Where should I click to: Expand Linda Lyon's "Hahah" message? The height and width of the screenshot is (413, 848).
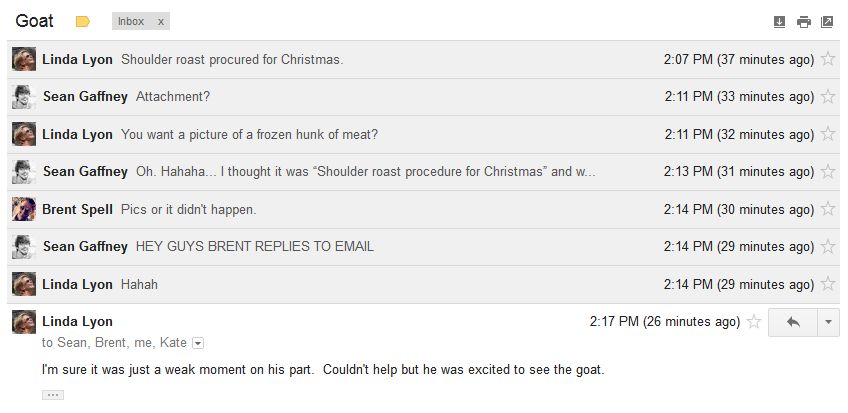click(x=139, y=284)
